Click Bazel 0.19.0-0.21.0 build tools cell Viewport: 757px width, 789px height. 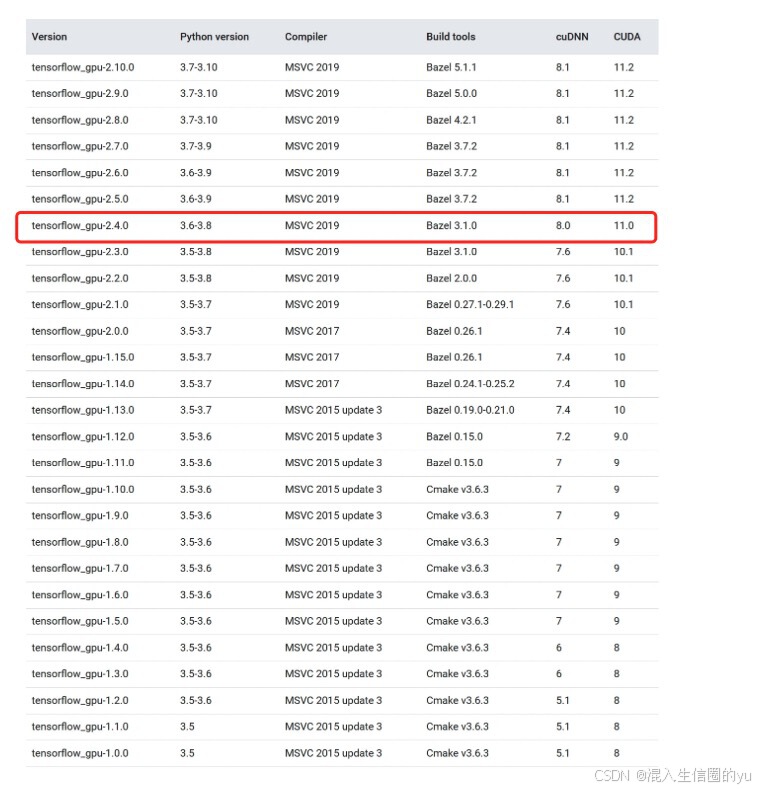[x=470, y=410]
